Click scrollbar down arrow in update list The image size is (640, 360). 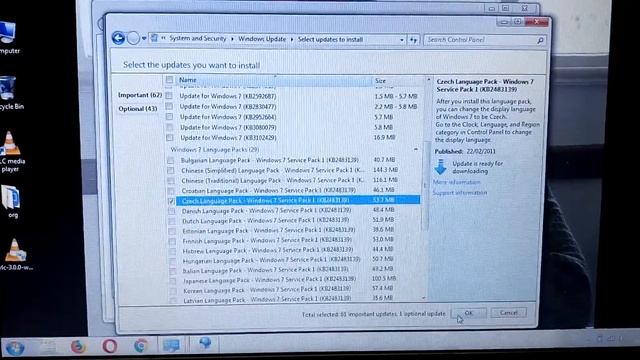(424, 298)
